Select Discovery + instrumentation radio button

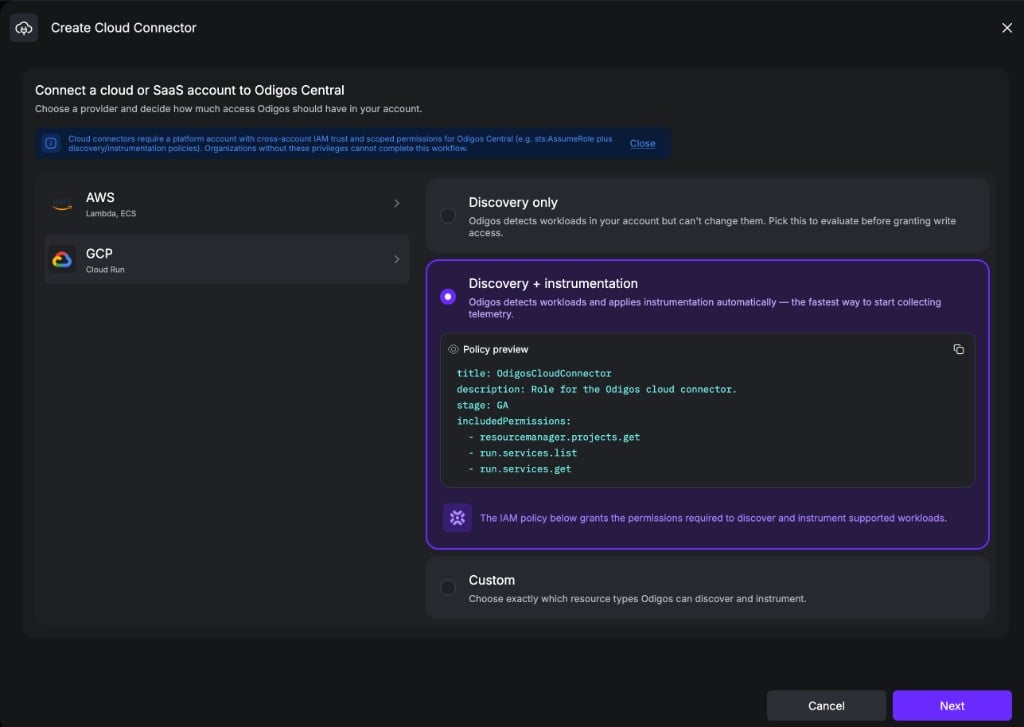[447, 297]
